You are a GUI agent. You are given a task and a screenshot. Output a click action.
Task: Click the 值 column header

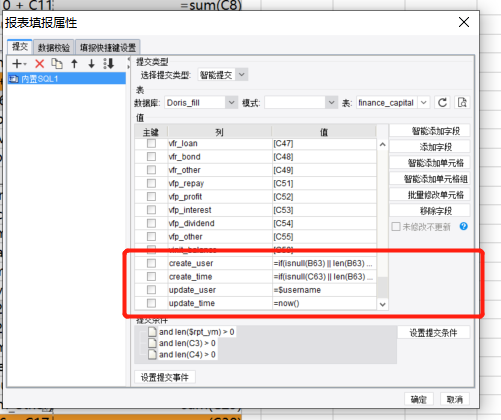click(324, 132)
